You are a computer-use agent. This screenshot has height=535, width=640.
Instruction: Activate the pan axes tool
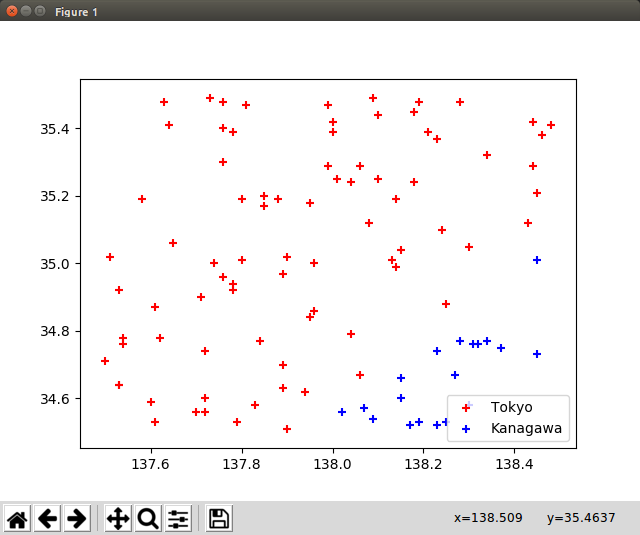tap(118, 519)
